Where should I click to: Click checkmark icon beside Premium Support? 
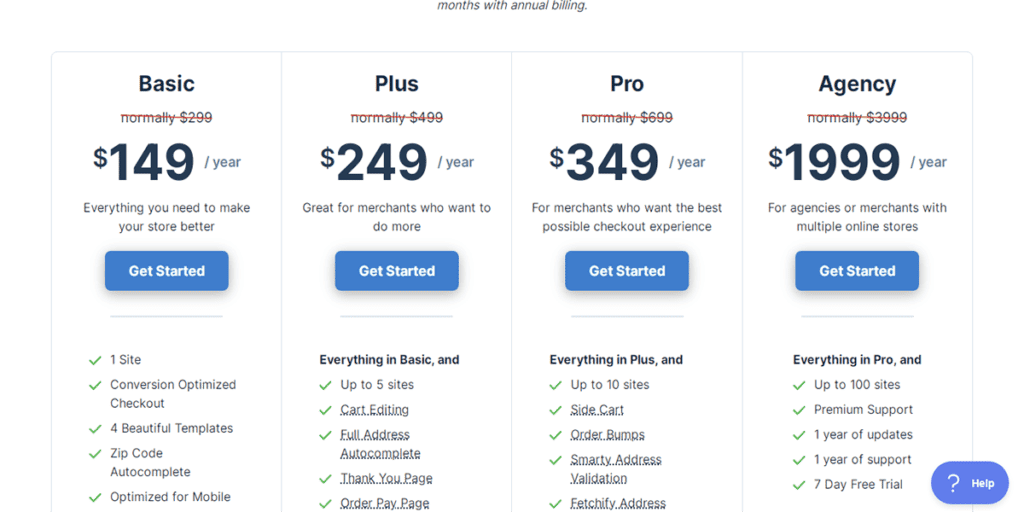[x=799, y=410]
